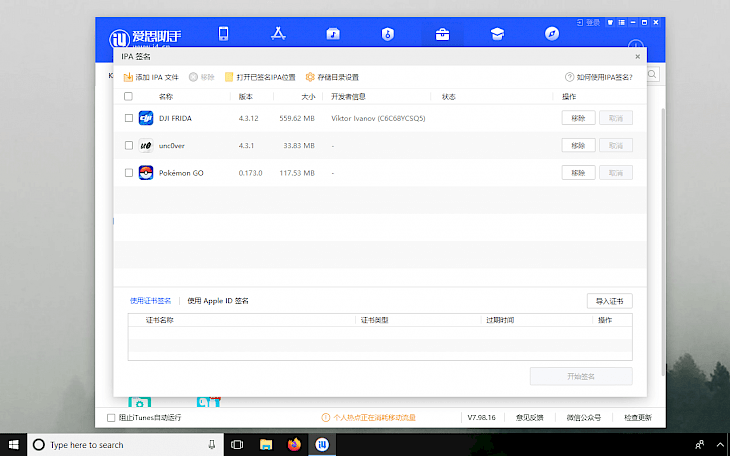Click the microphone icon in taskbar search

pyautogui.click(x=212, y=444)
